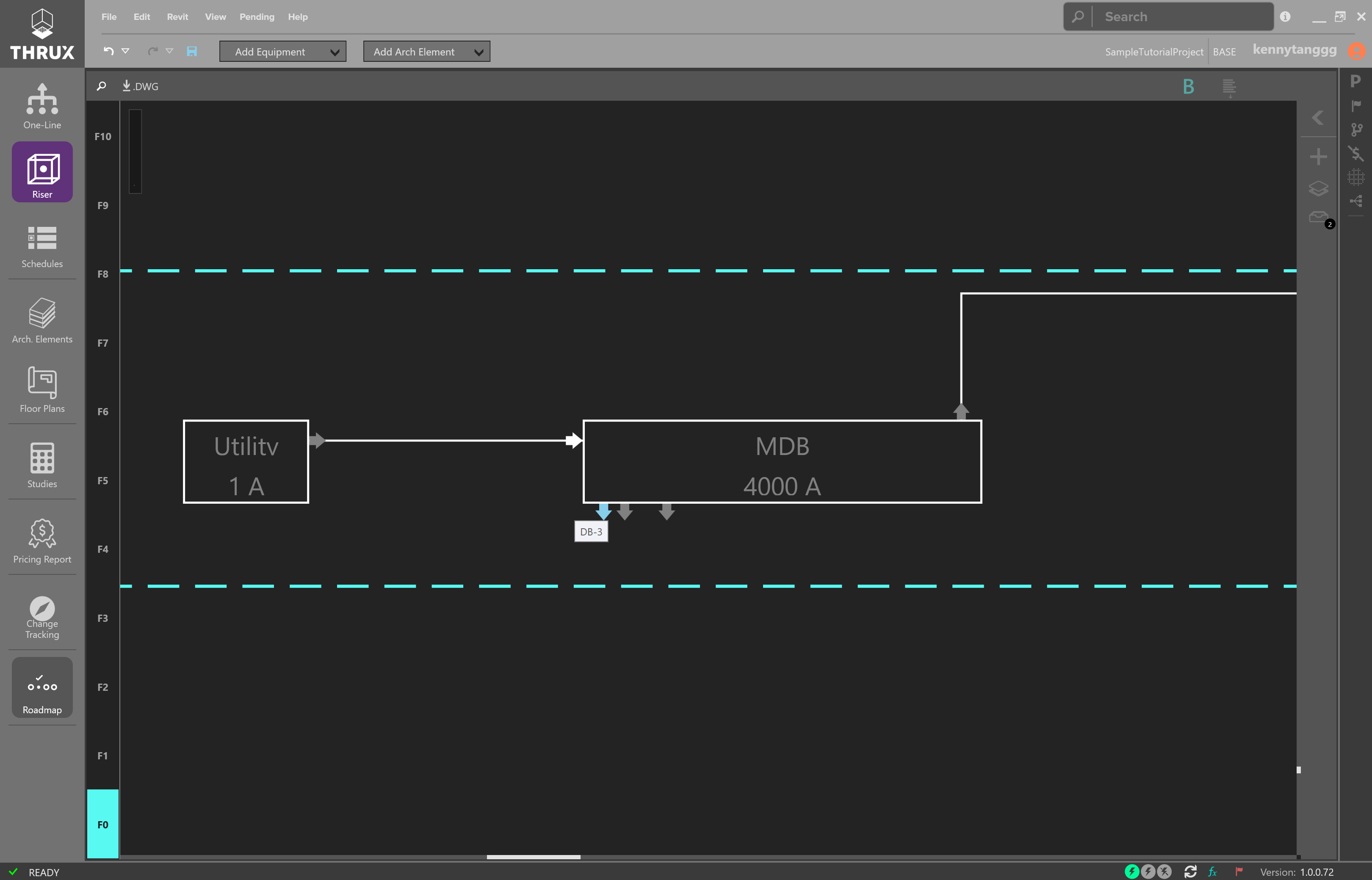Click kennytanggg username

[x=1294, y=50]
